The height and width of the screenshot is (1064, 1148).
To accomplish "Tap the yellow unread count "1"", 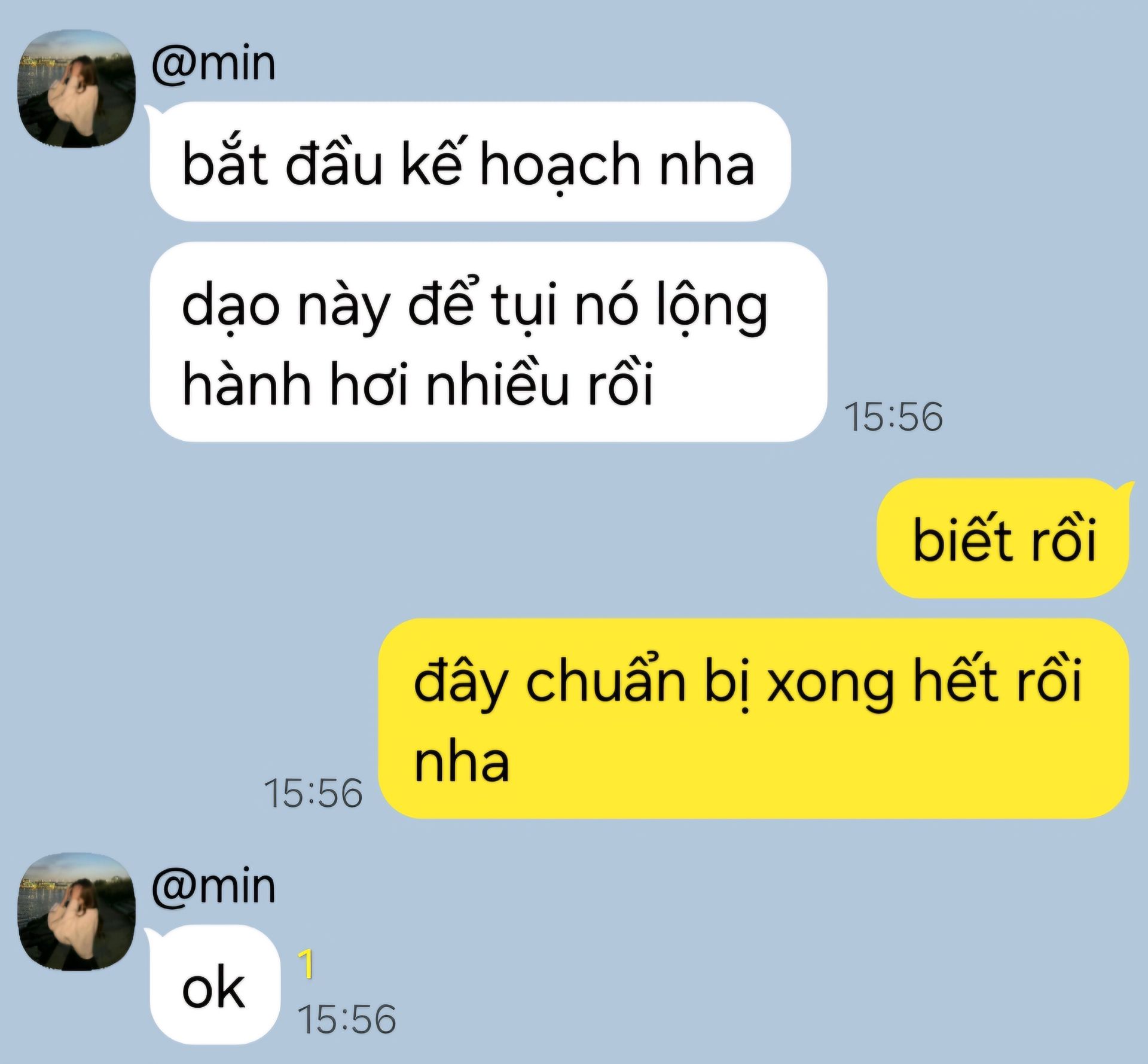I will tap(306, 964).
